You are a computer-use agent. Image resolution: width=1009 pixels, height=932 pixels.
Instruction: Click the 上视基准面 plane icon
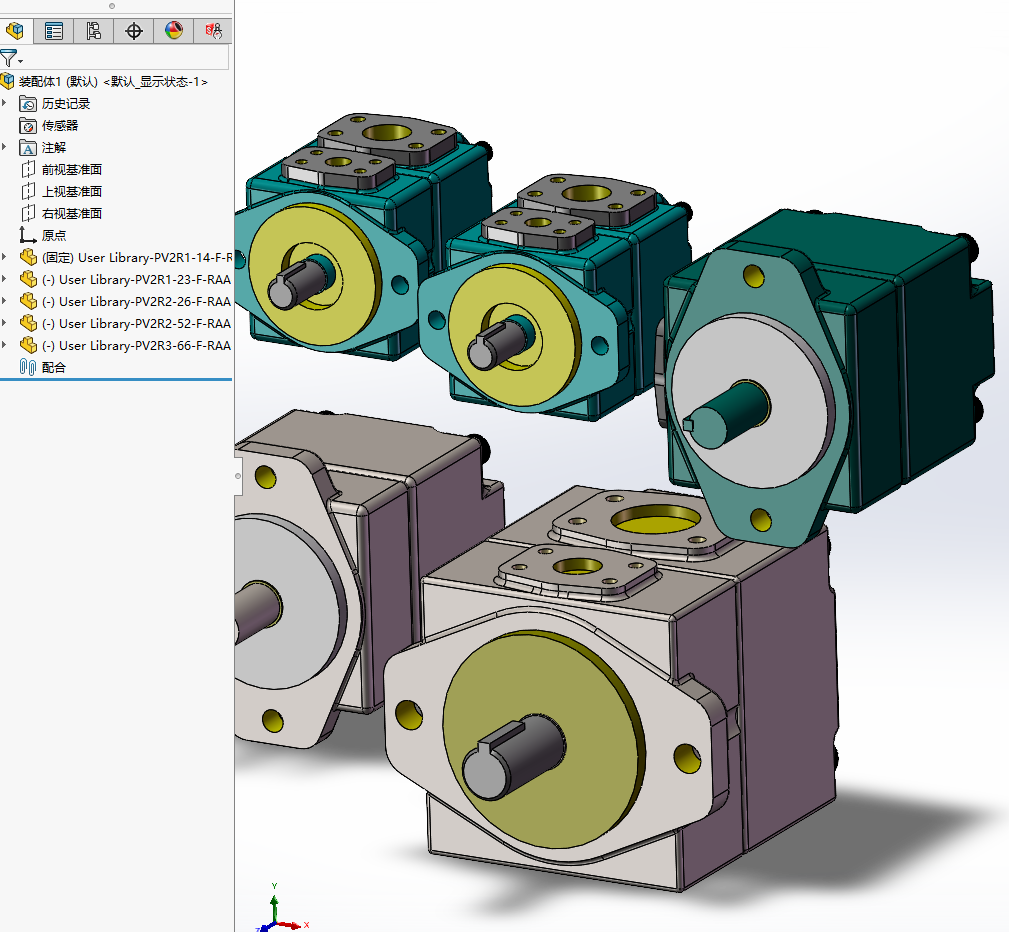pos(28,191)
